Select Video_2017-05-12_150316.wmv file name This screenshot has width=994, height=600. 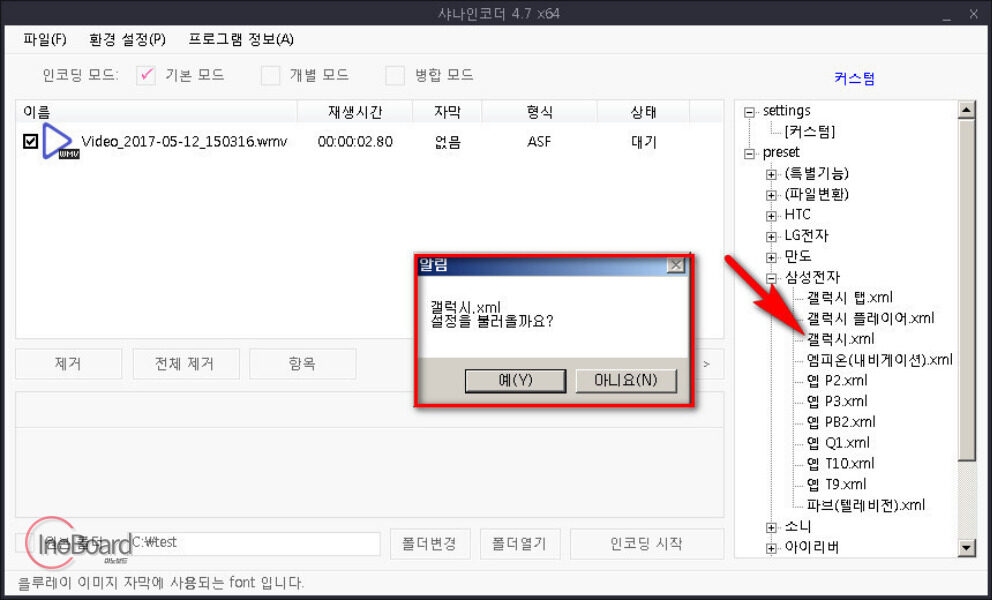pyautogui.click(x=184, y=141)
